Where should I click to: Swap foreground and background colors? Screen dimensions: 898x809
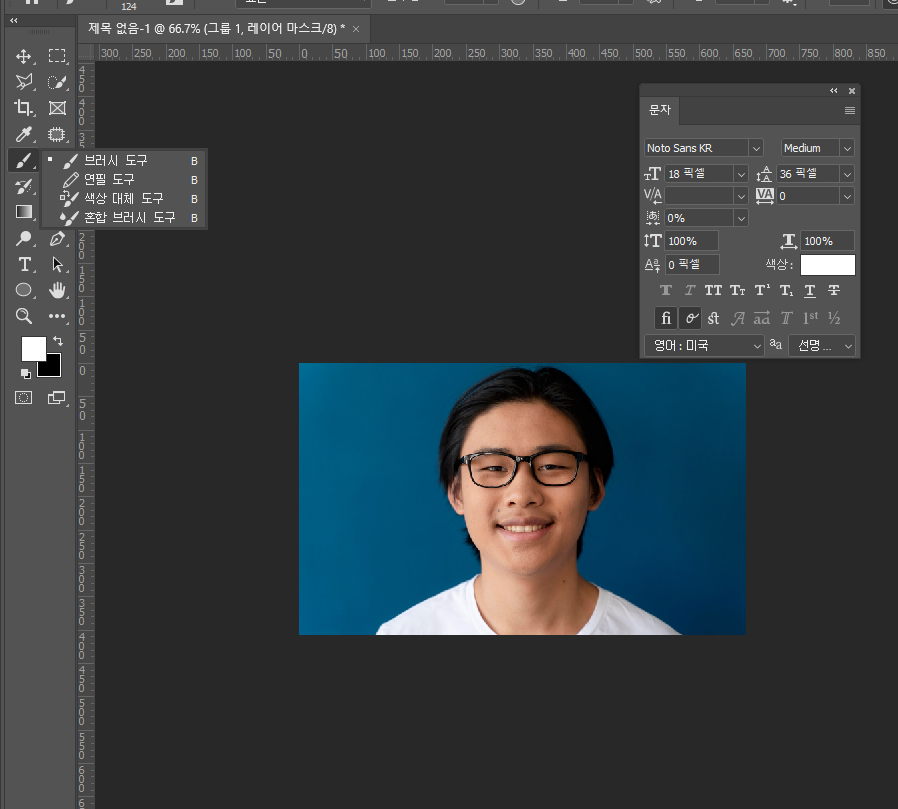(58, 341)
